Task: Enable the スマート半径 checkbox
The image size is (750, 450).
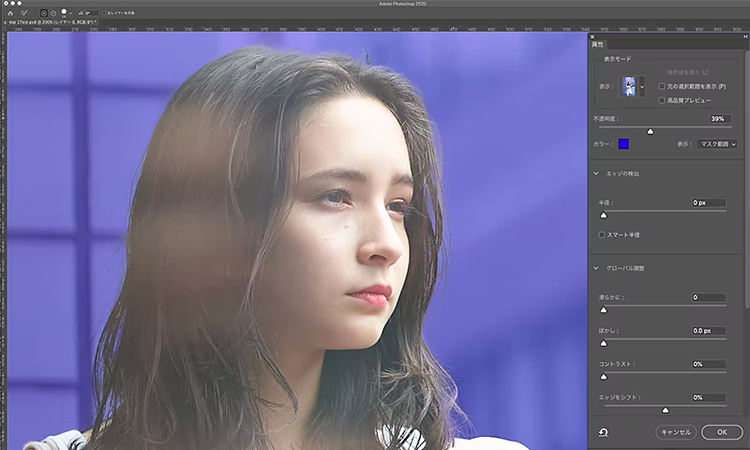Action: (602, 235)
